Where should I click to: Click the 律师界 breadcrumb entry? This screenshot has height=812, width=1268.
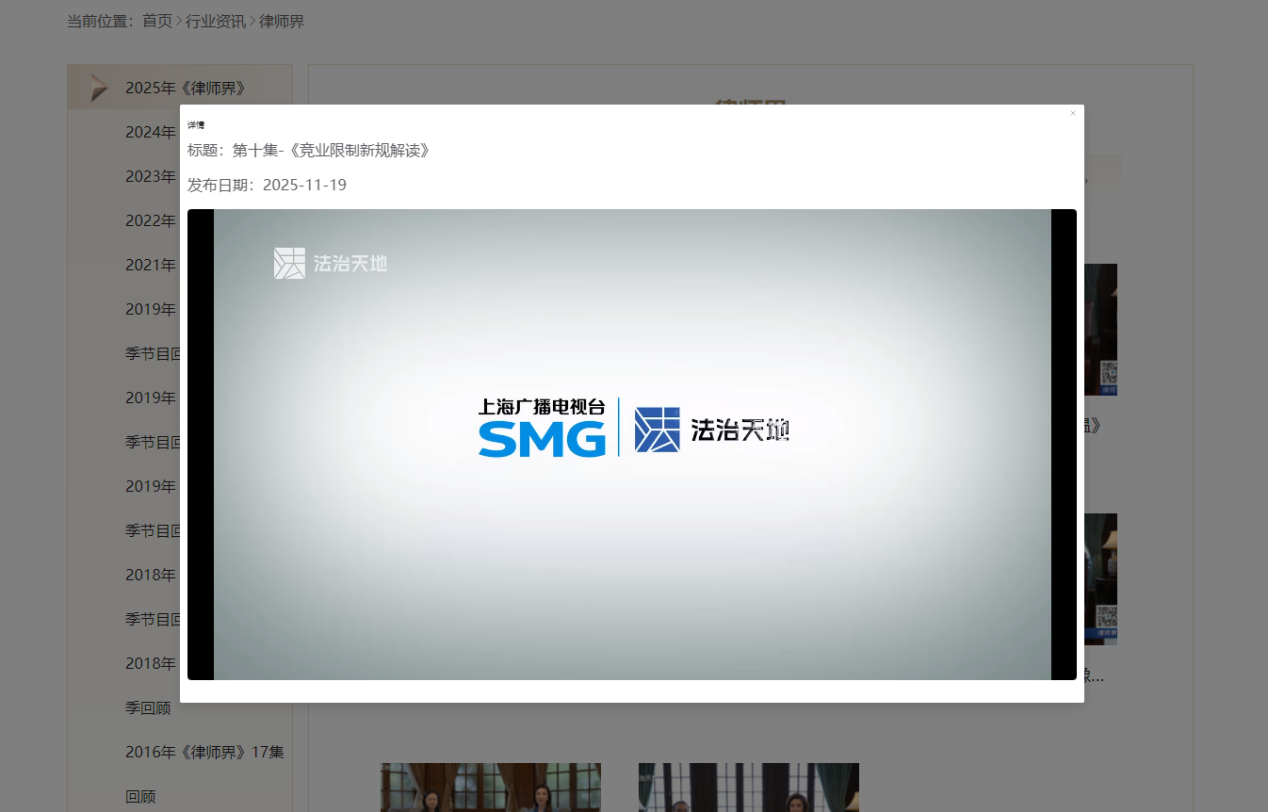[x=282, y=20]
